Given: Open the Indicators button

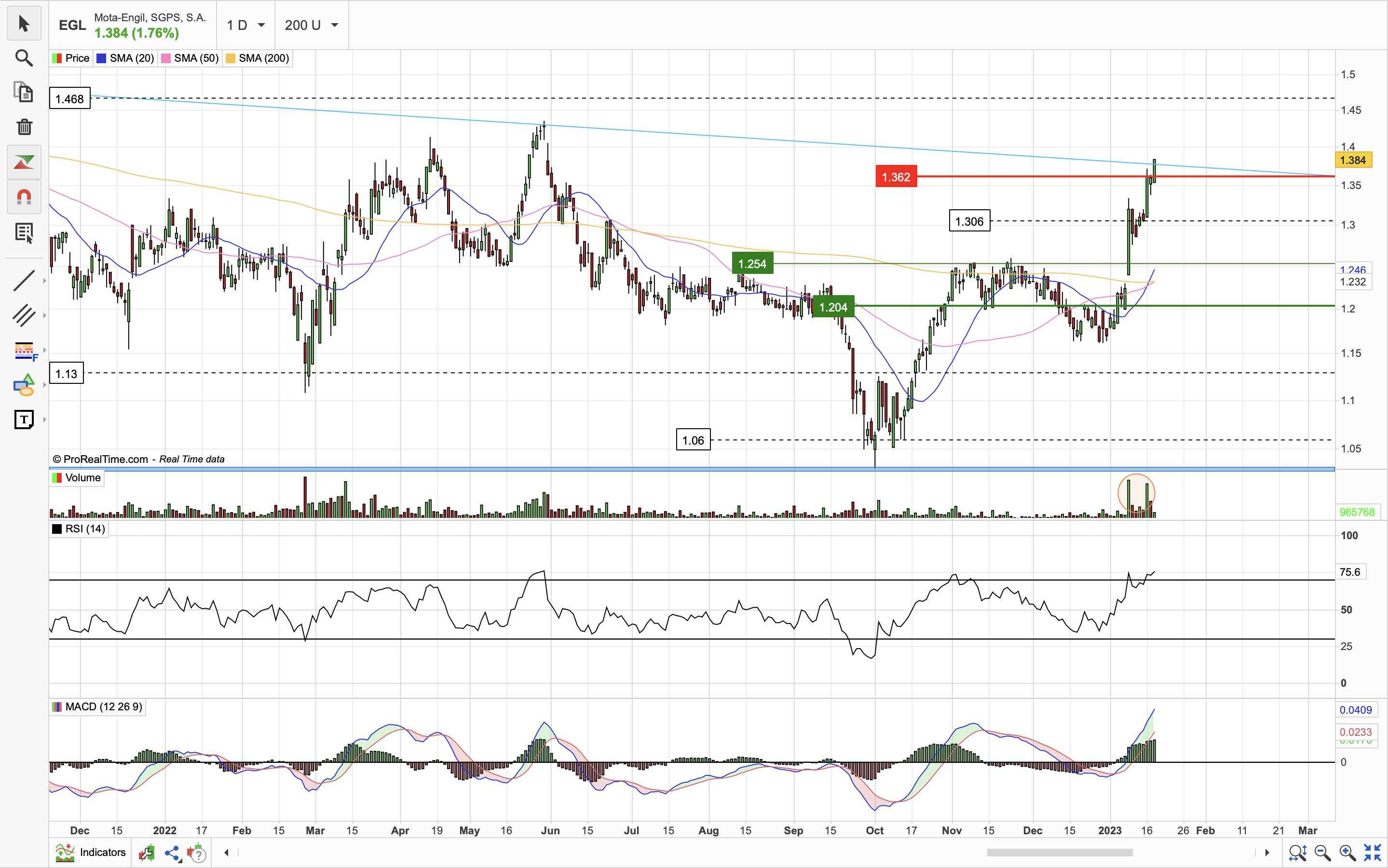Looking at the screenshot, I should tap(91, 853).
